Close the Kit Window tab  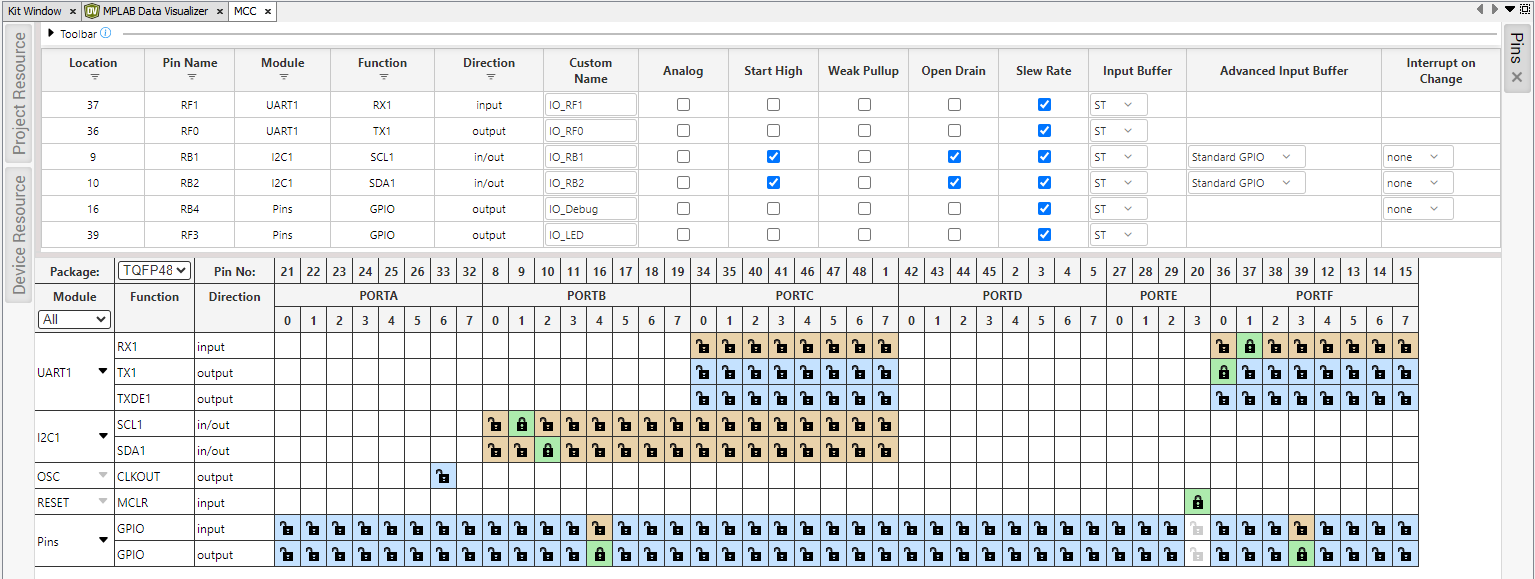click(73, 12)
